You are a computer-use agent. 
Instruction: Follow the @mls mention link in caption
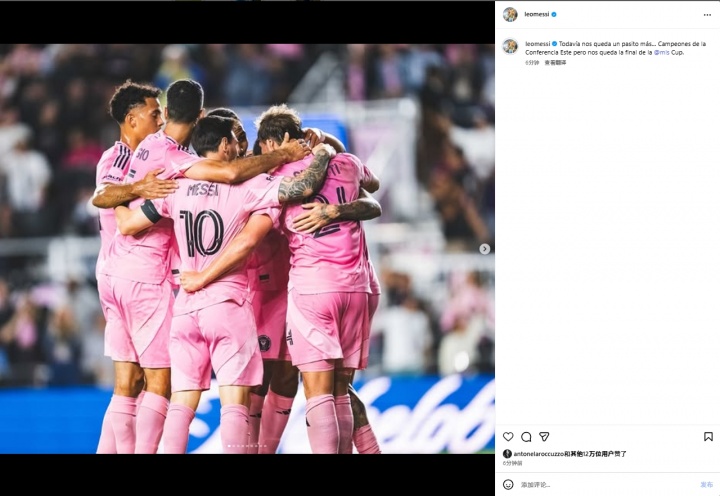click(x=662, y=52)
